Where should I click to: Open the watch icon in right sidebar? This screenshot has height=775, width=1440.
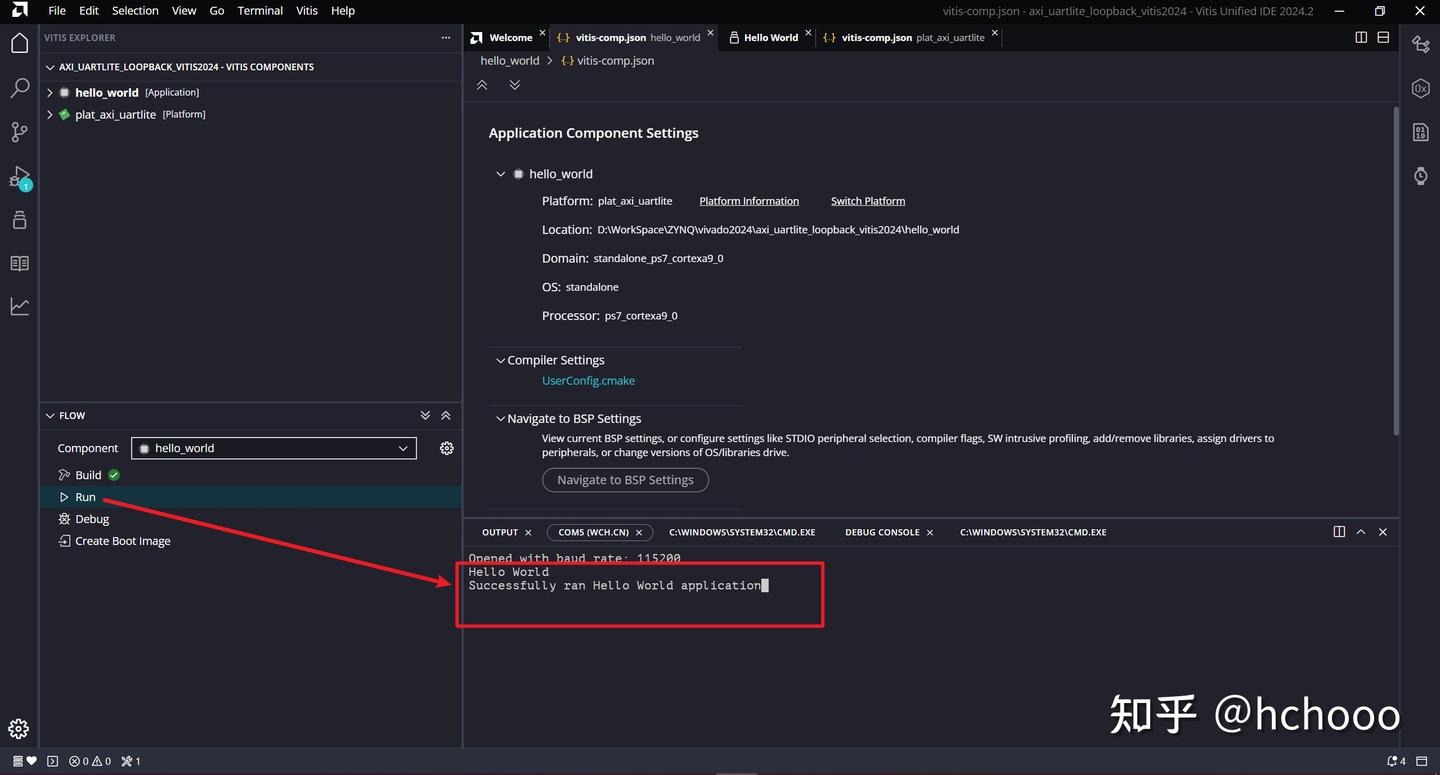click(1420, 176)
